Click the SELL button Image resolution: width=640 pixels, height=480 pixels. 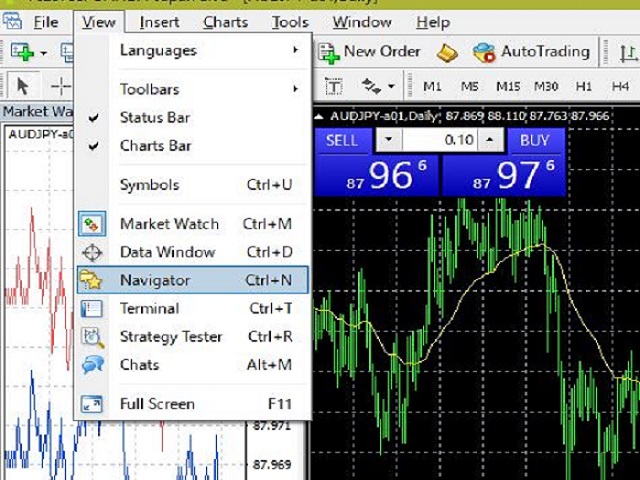click(342, 140)
